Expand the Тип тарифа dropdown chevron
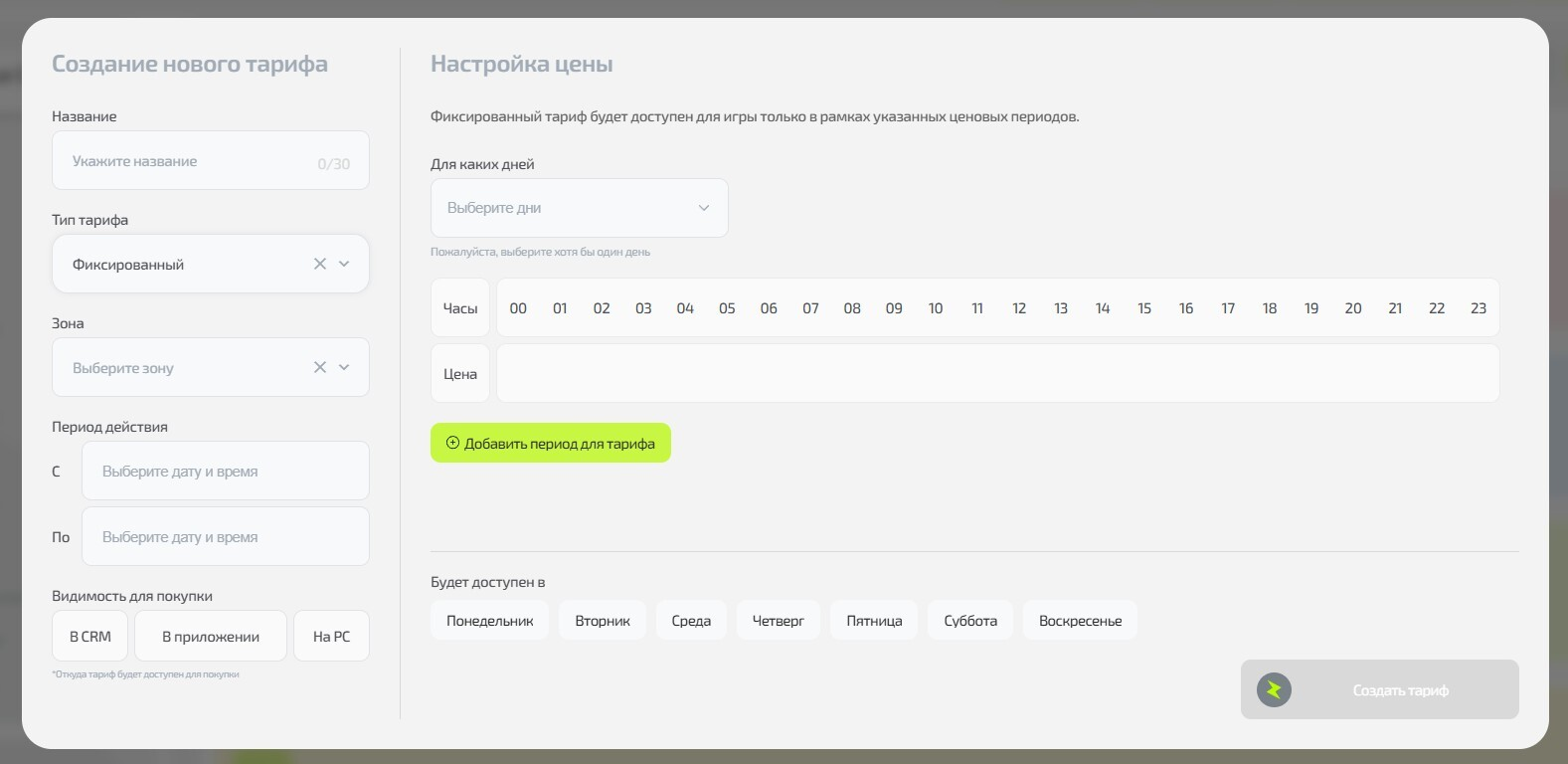1568x764 pixels. [x=344, y=264]
